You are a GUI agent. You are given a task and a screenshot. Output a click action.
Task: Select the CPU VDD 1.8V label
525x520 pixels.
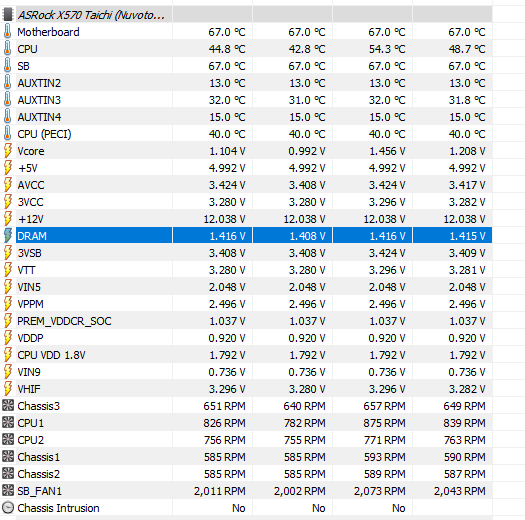(x=51, y=355)
